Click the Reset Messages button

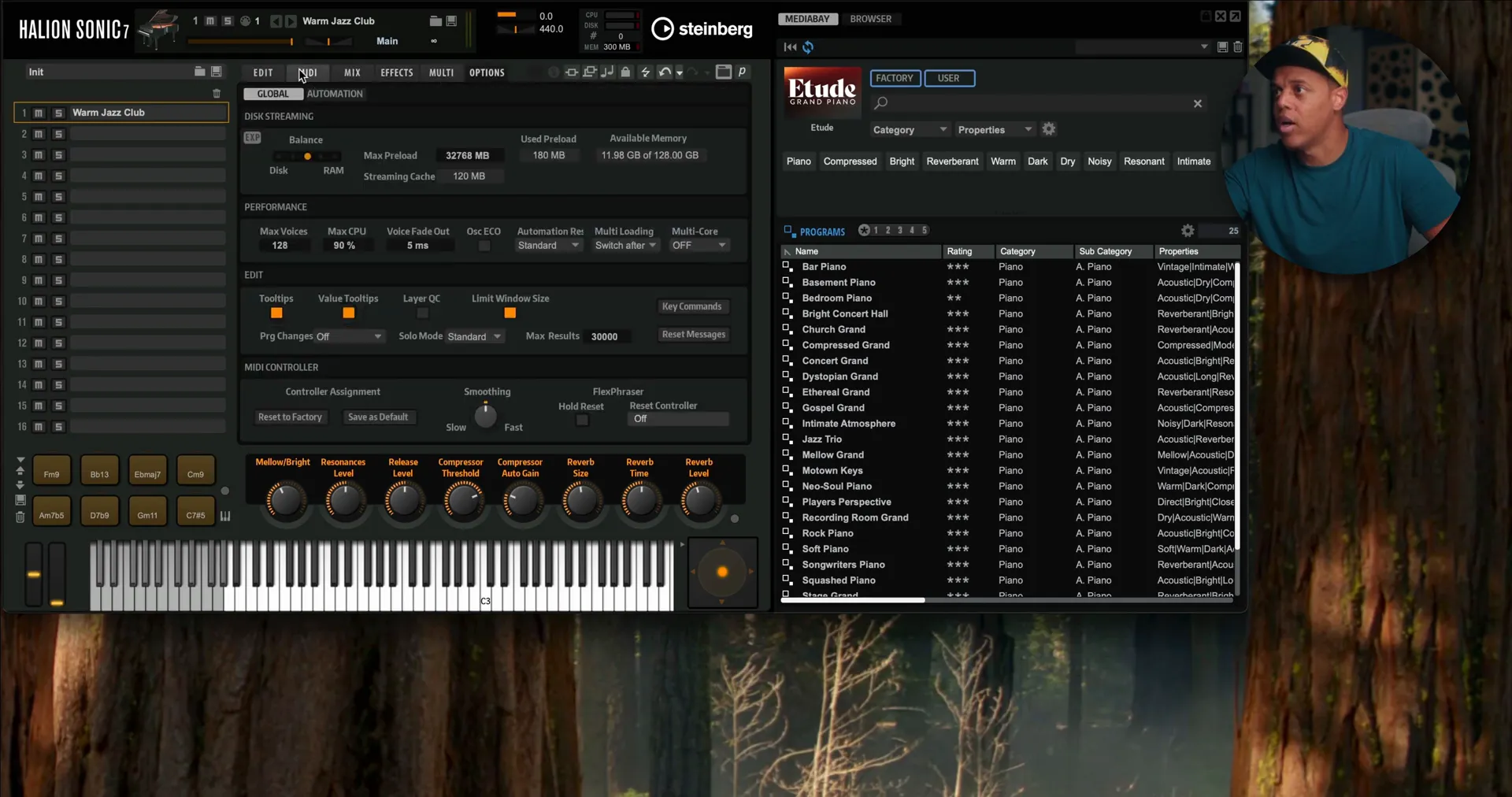point(694,335)
